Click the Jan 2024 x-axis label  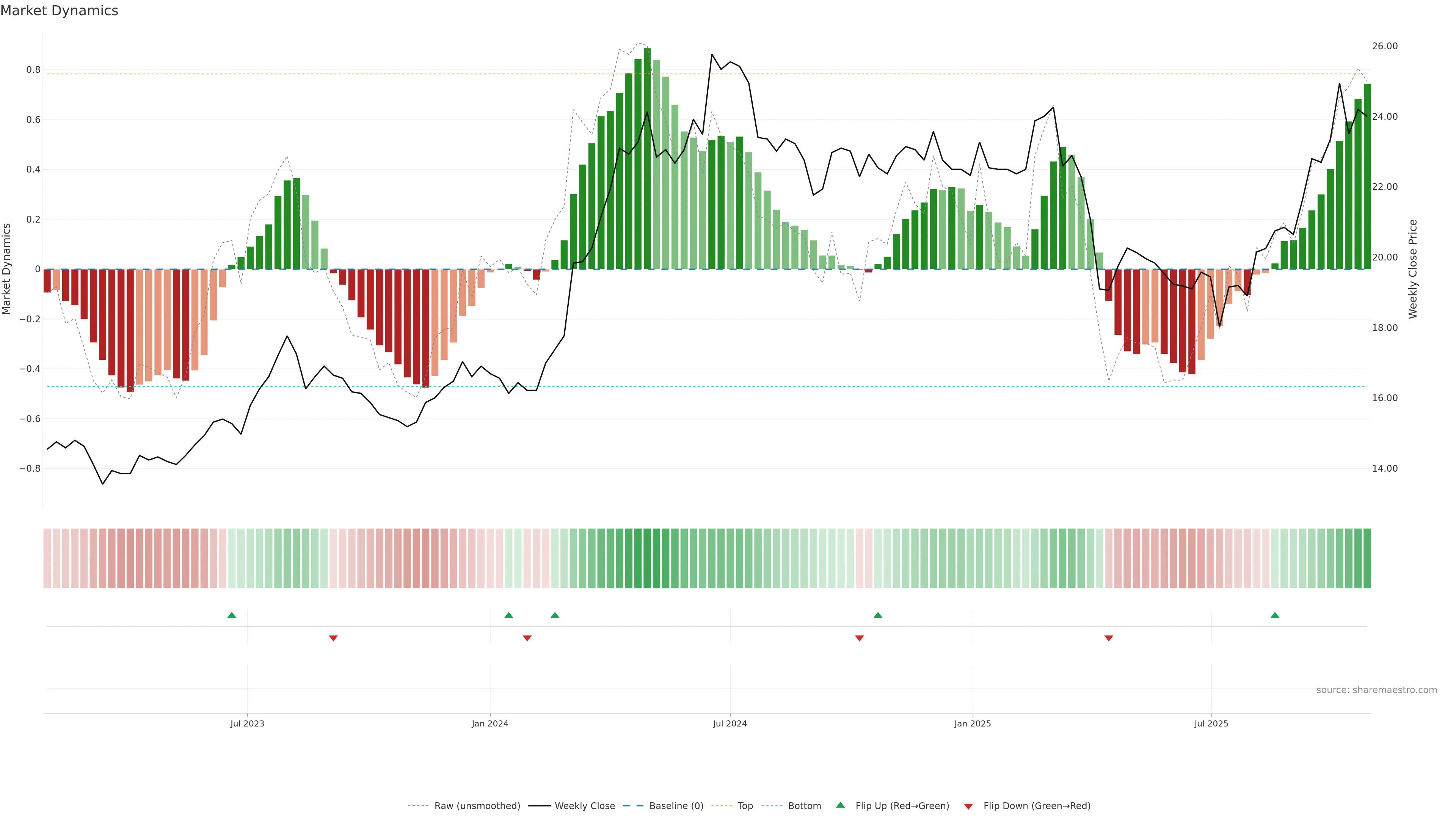490,723
